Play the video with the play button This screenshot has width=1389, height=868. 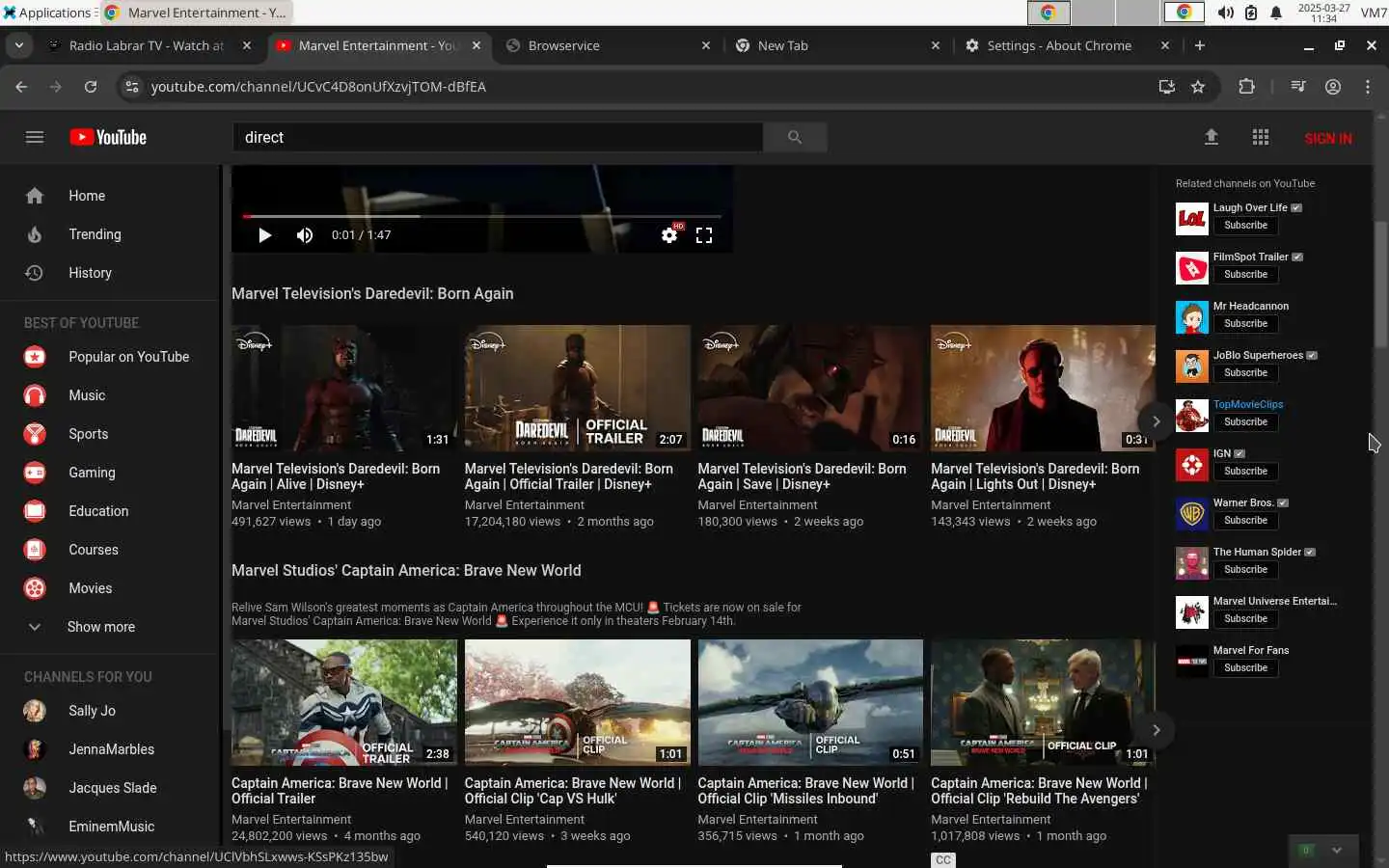click(264, 235)
